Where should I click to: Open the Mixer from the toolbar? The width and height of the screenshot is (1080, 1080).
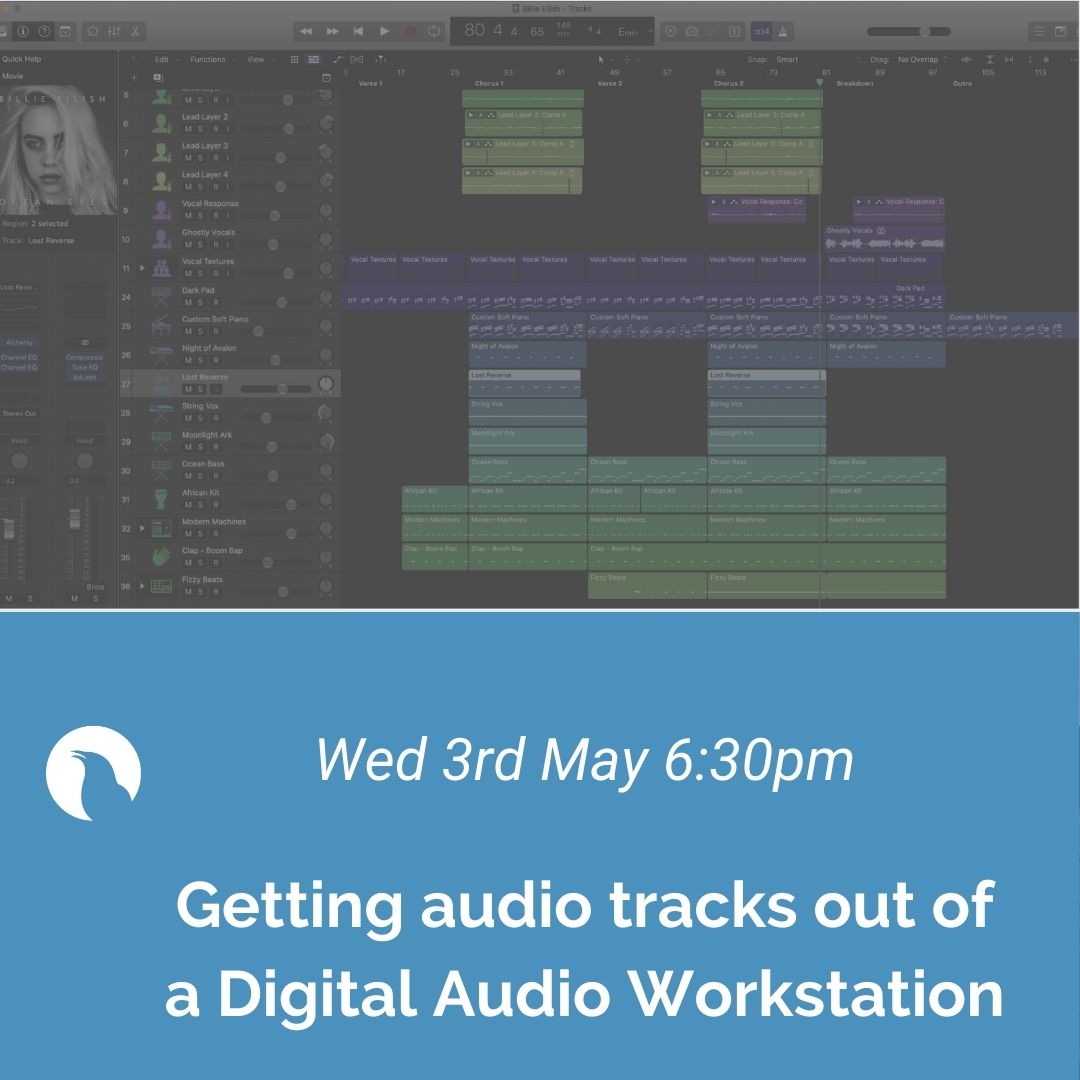pyautogui.click(x=113, y=32)
